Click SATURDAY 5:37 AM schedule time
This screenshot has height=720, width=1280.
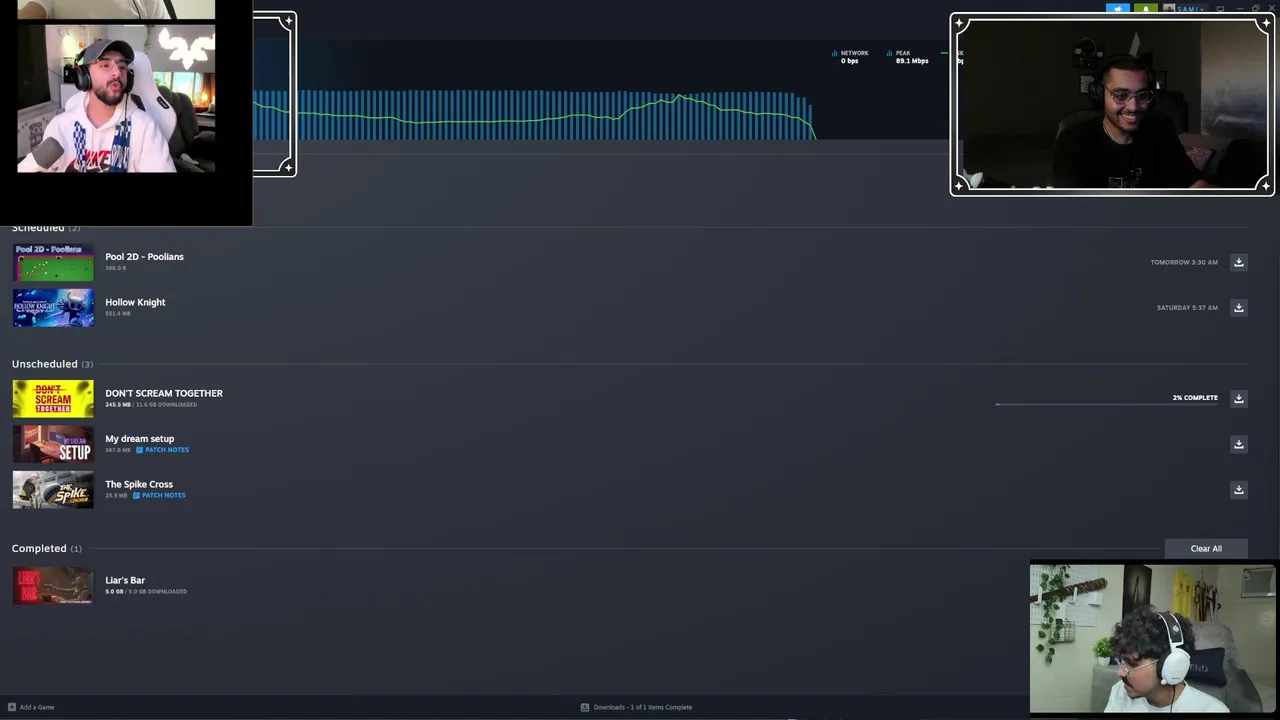point(1187,308)
